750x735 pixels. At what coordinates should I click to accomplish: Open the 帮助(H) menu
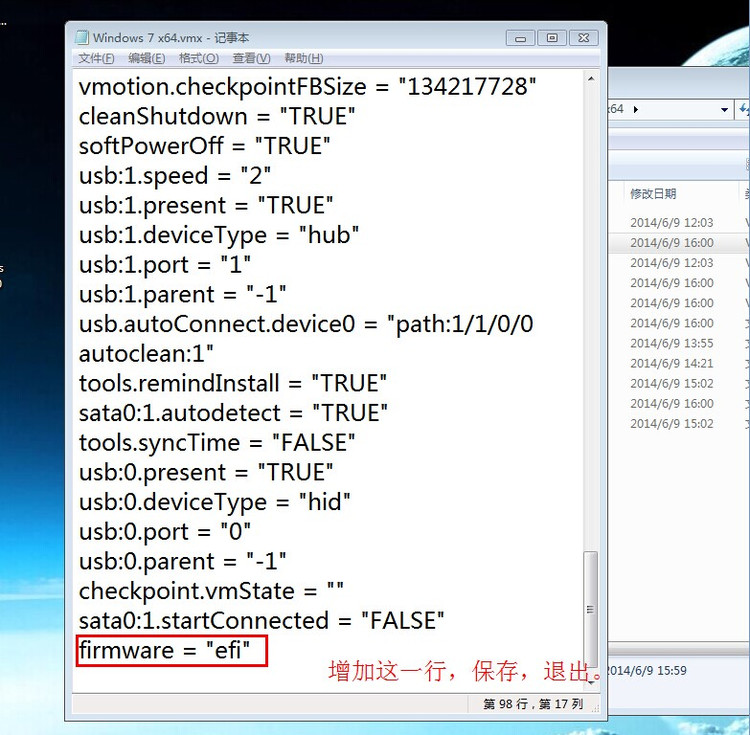304,58
